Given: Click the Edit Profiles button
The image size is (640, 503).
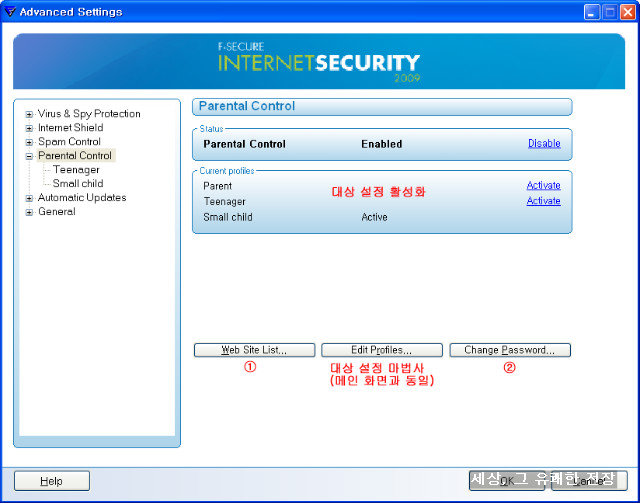Looking at the screenshot, I should 382,350.
